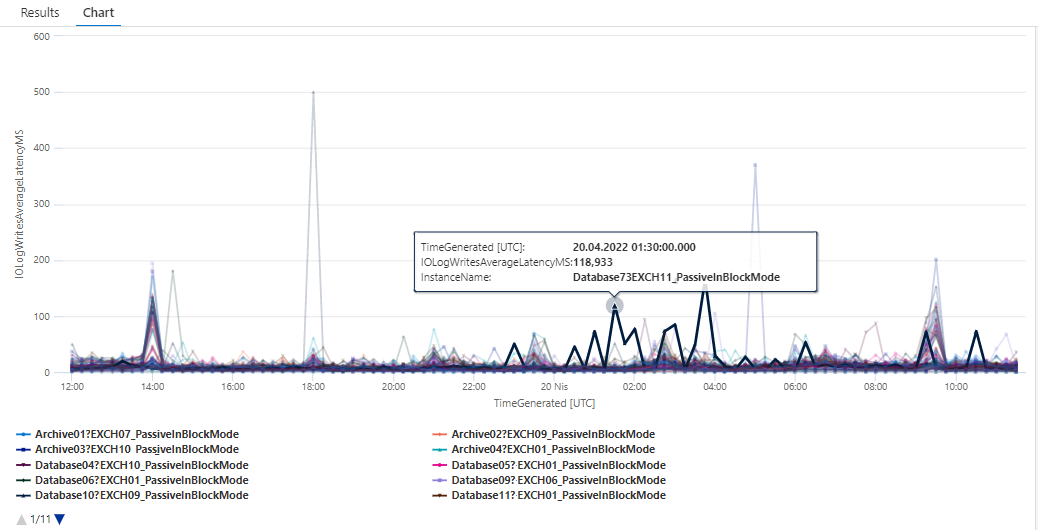Toggle Database04?EXCH10_PassiveInBlockMode legend series
This screenshot has height=530, width=1038.
point(132,465)
